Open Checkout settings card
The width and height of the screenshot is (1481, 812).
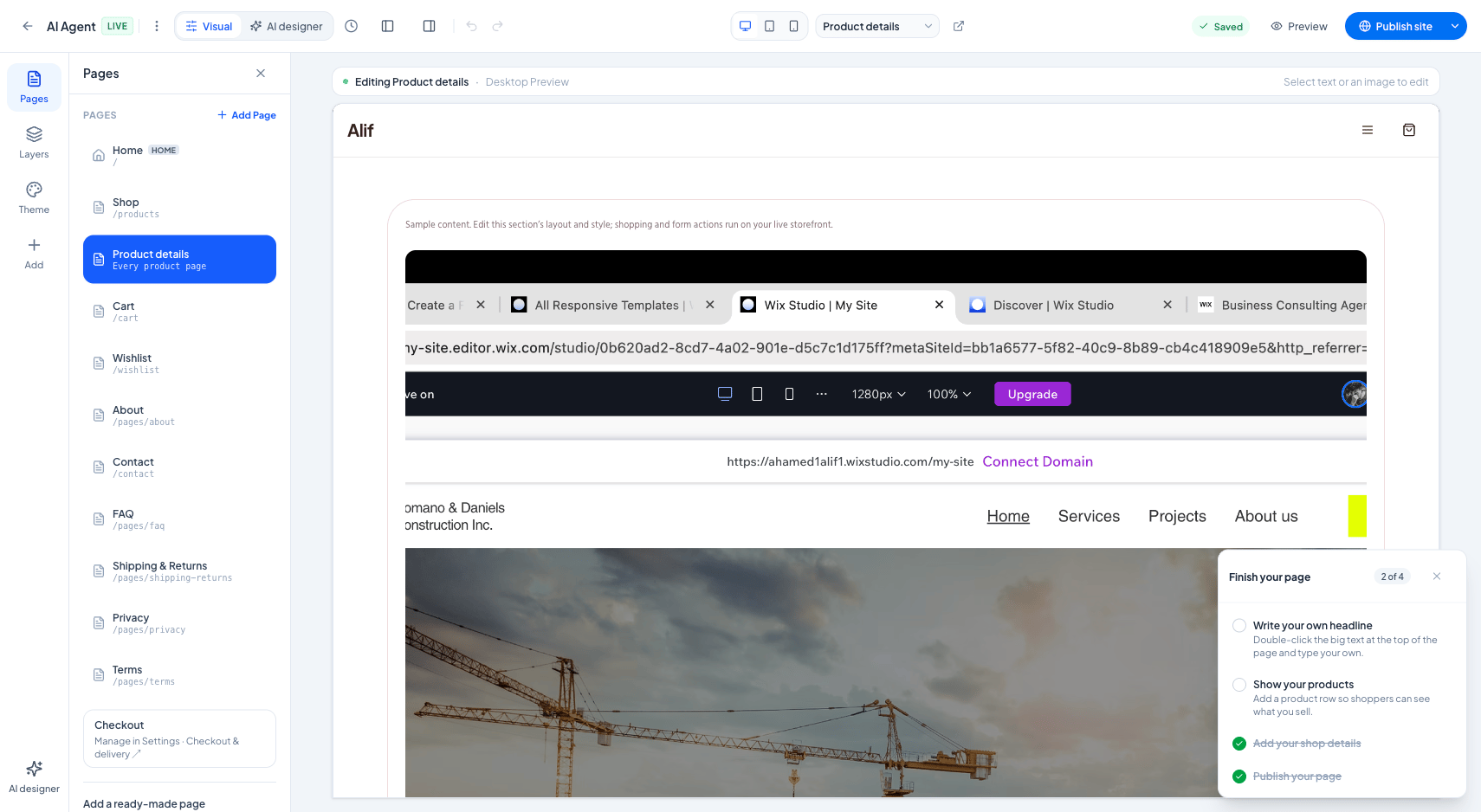tap(179, 738)
